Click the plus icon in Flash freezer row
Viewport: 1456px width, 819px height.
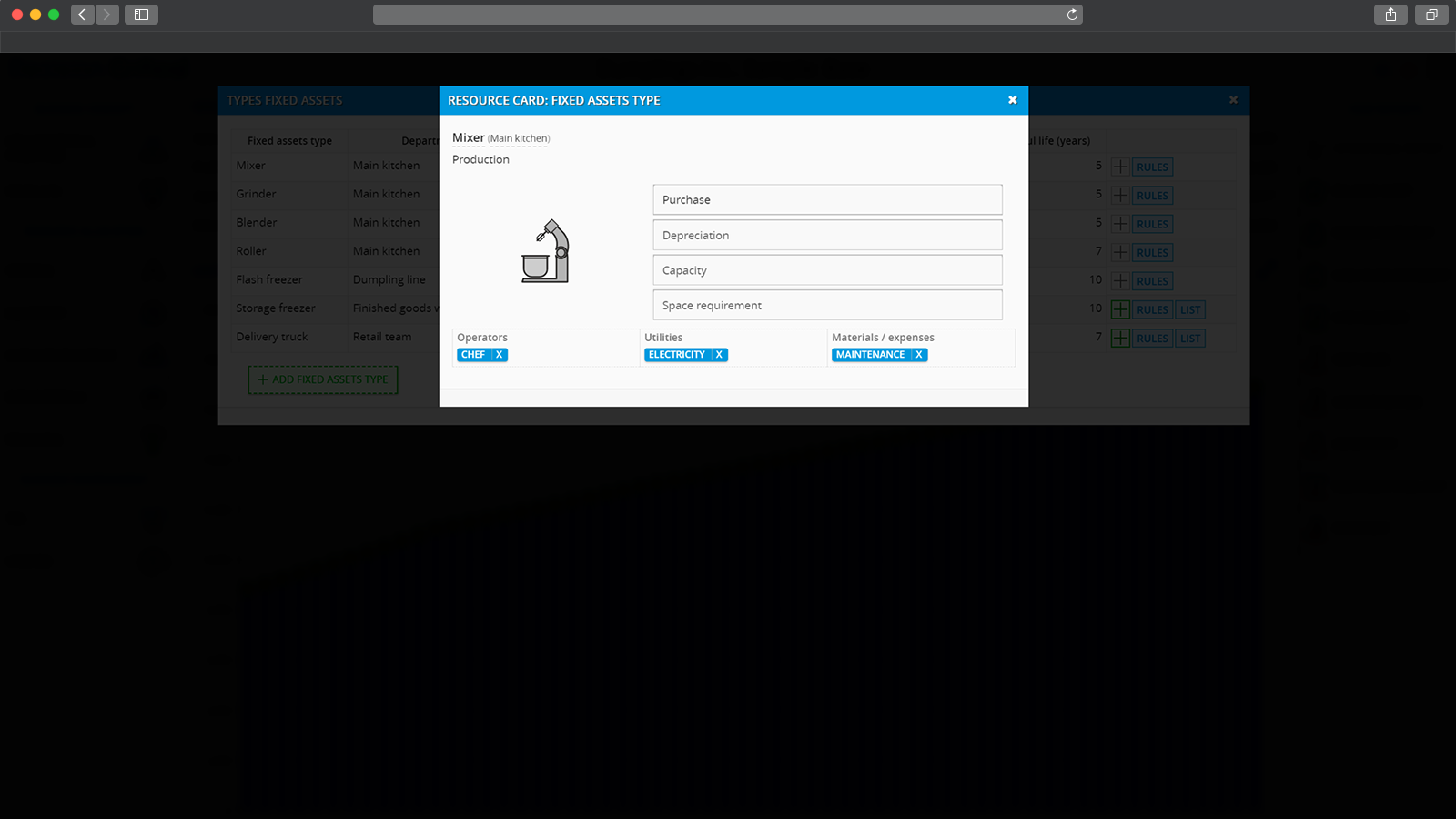1120,281
